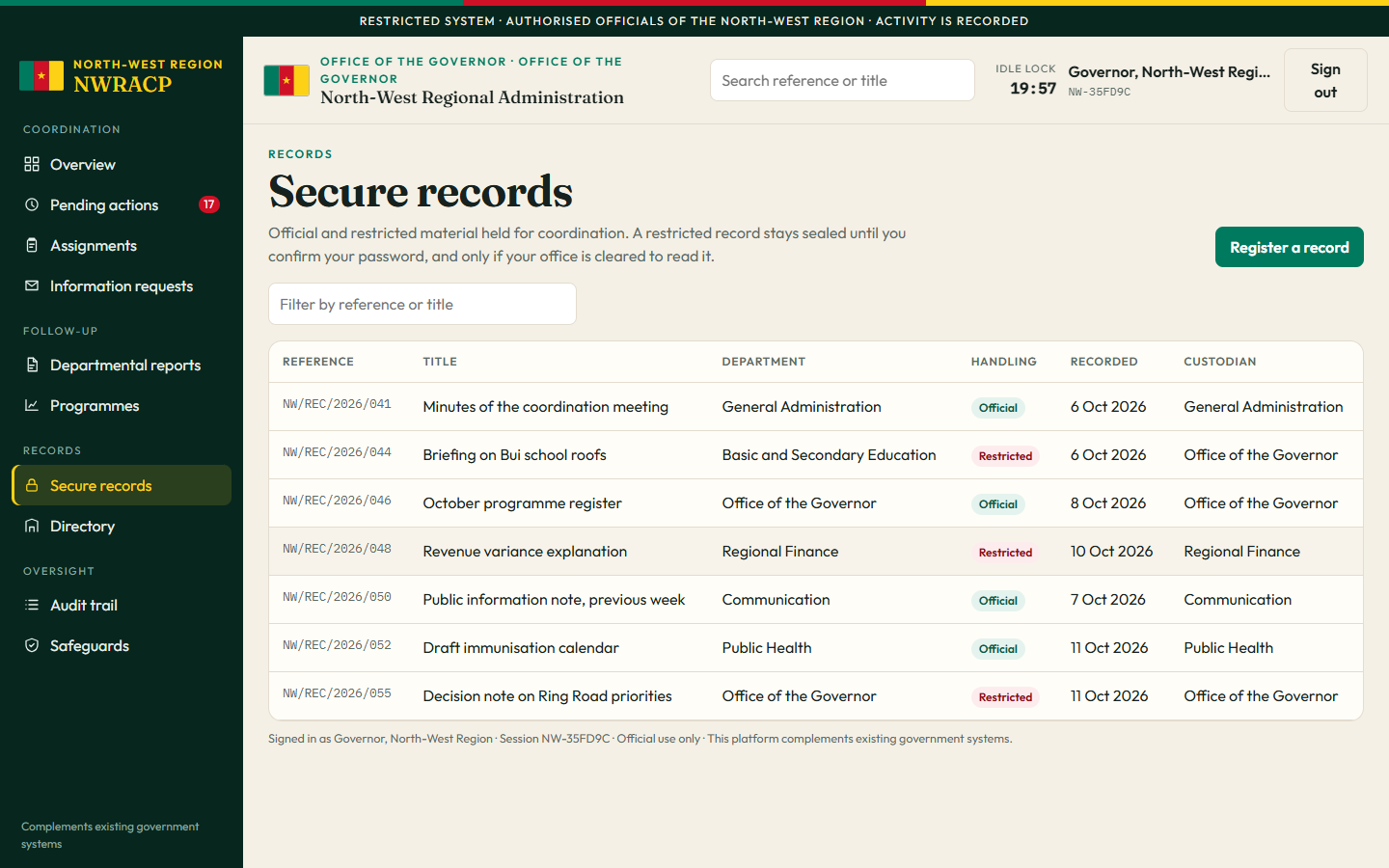The width and height of the screenshot is (1389, 868).
Task: Click the Information requests envelope icon
Action: 32,285
